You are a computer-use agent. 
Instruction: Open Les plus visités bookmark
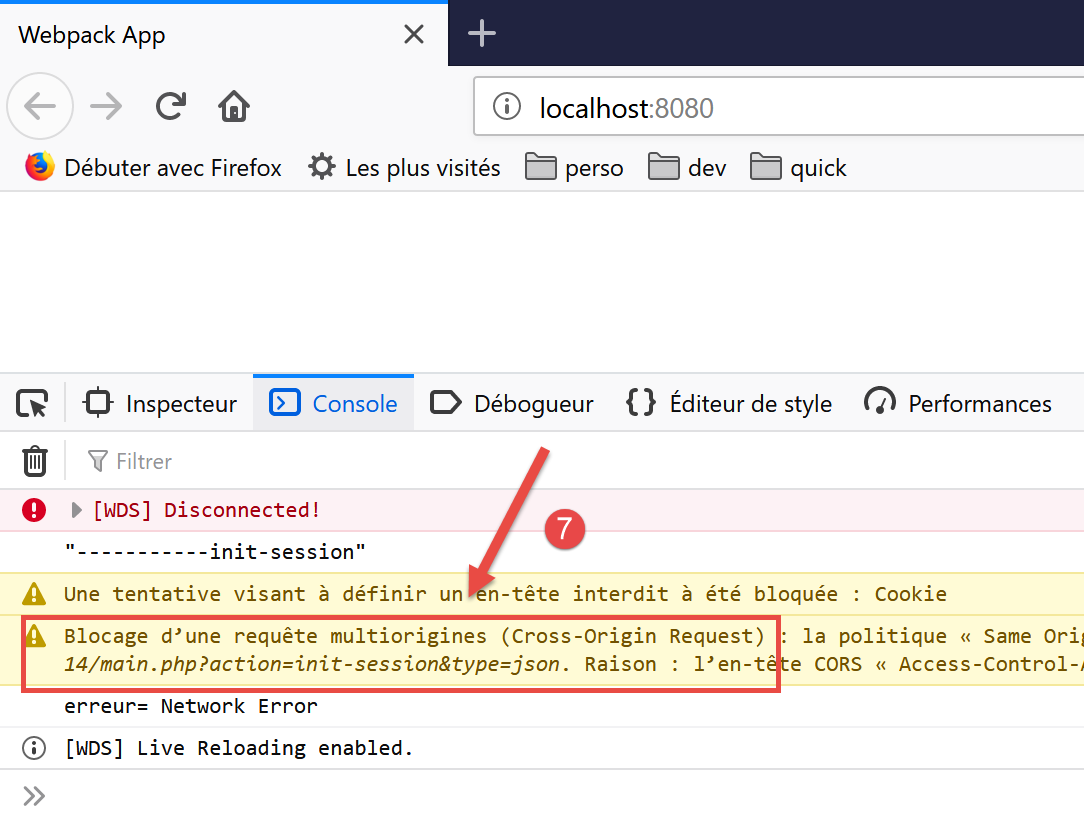pyautogui.click(x=404, y=168)
